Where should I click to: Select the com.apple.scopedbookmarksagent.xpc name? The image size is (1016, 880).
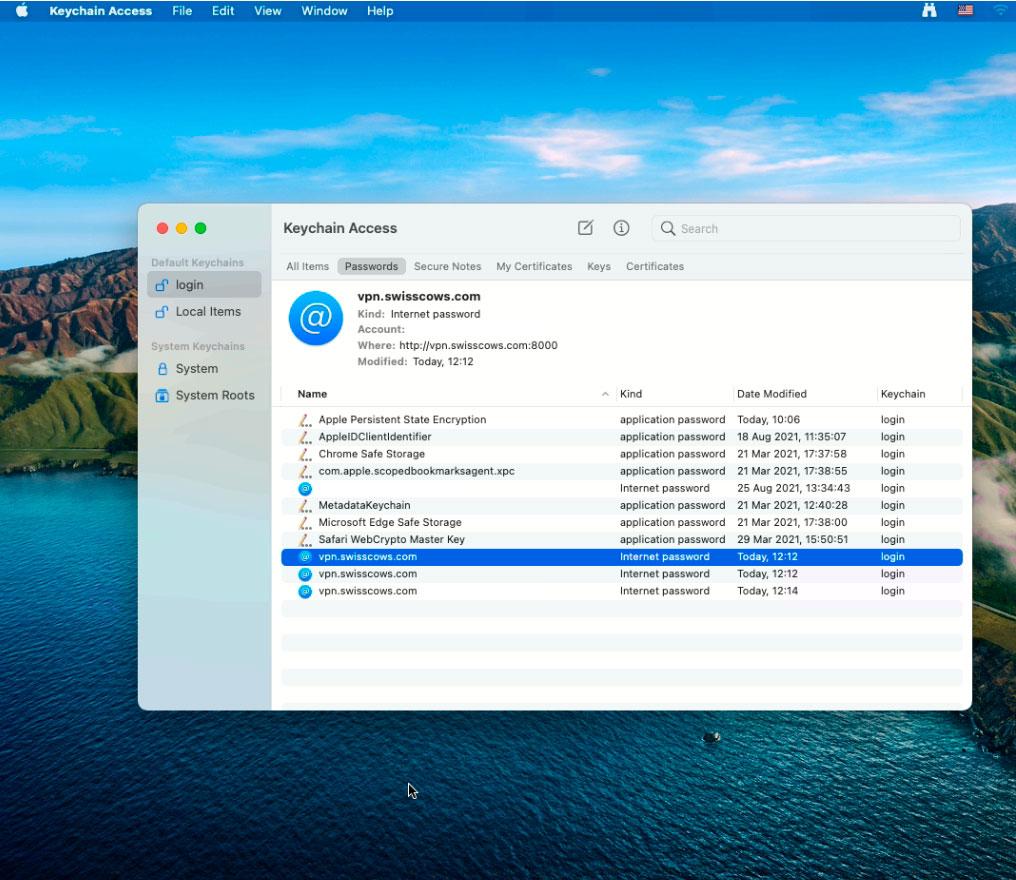[417, 471]
